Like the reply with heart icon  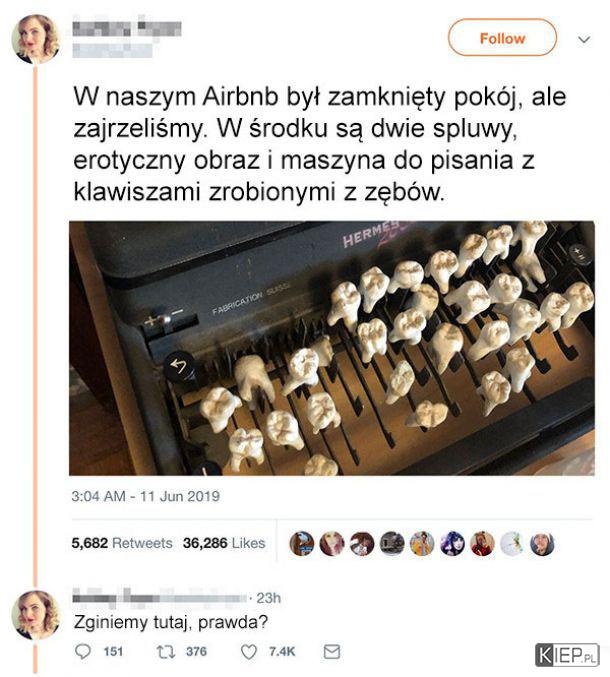coord(249,652)
